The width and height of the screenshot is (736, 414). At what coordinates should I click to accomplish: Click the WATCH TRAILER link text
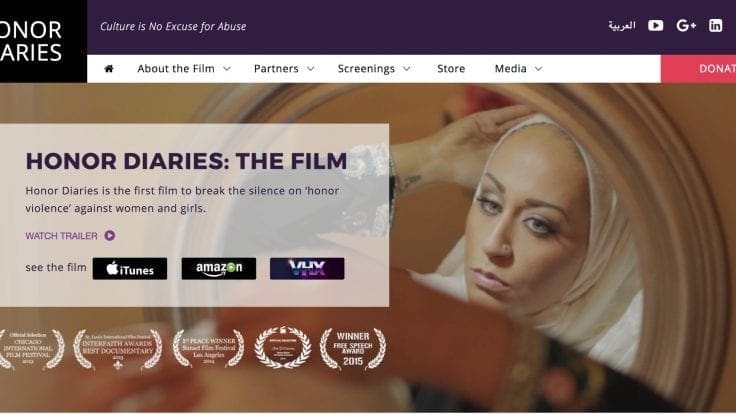click(61, 236)
